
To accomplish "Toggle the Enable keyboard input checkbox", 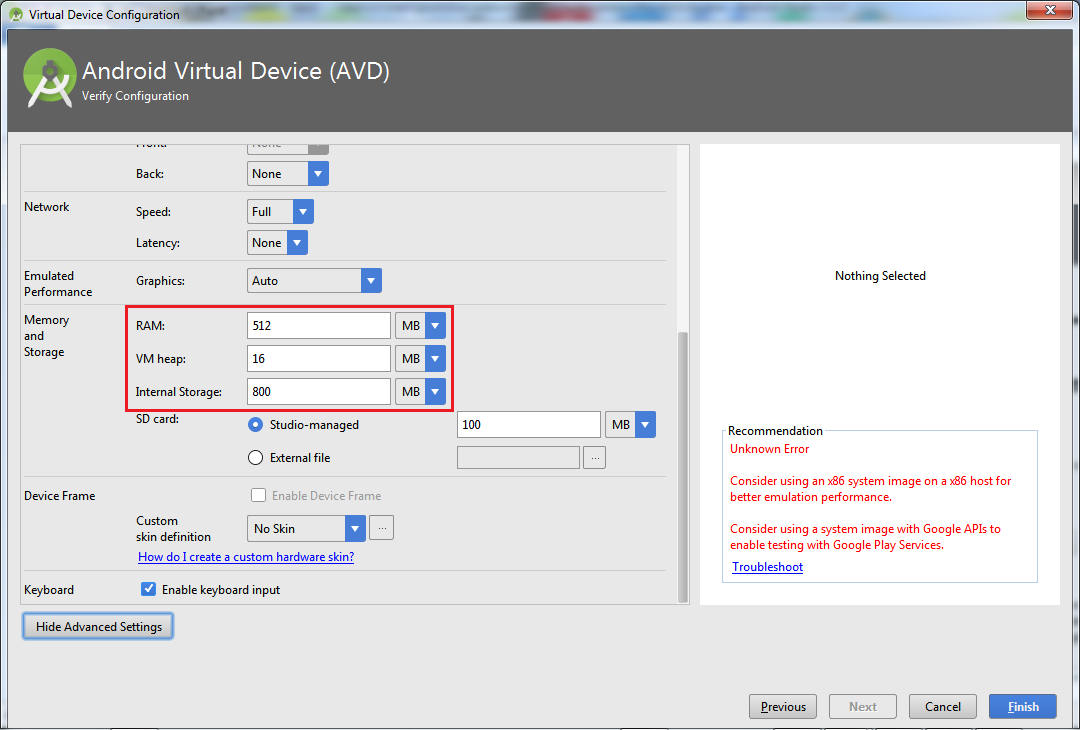I will 148,589.
